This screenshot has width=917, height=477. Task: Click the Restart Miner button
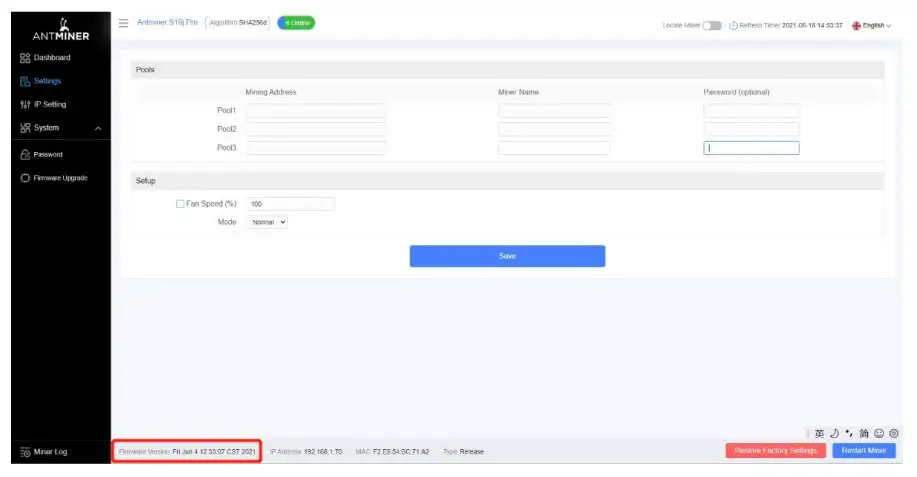[864, 451]
